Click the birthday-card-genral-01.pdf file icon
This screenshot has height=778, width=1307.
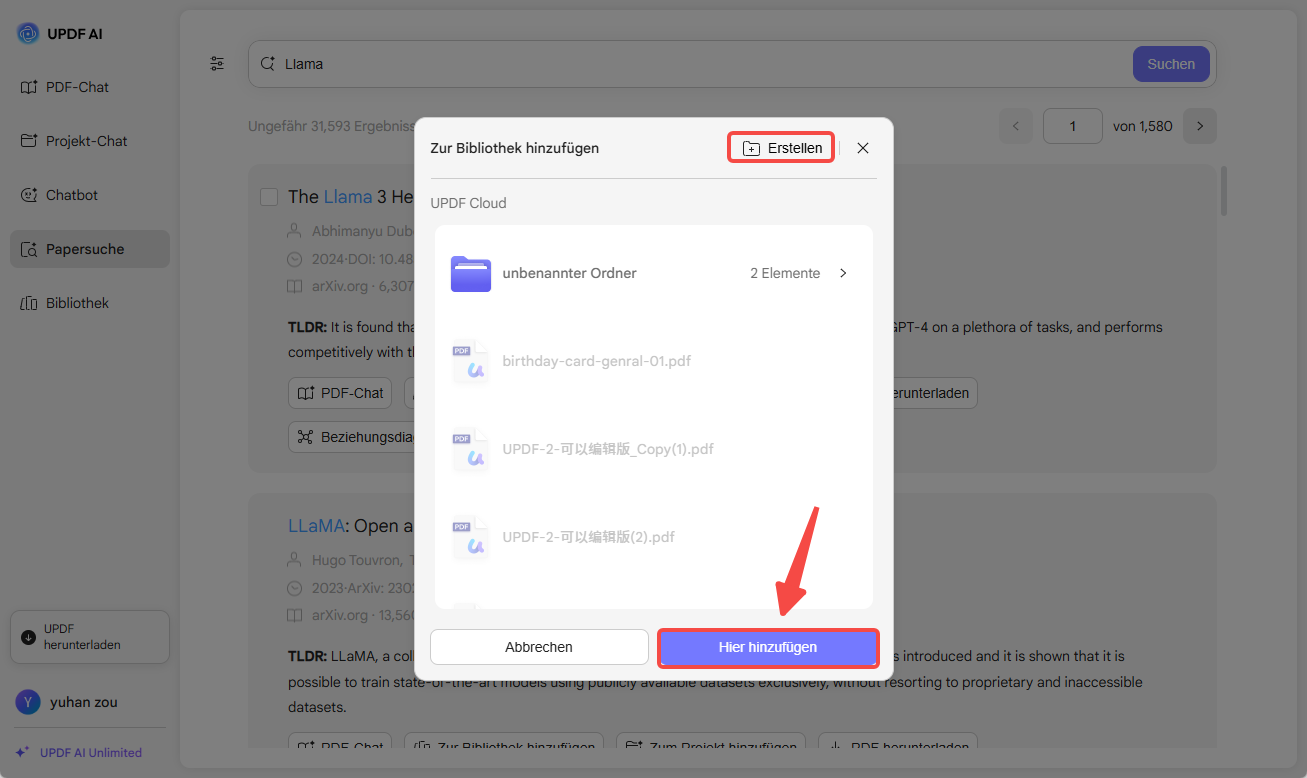pyautogui.click(x=471, y=362)
